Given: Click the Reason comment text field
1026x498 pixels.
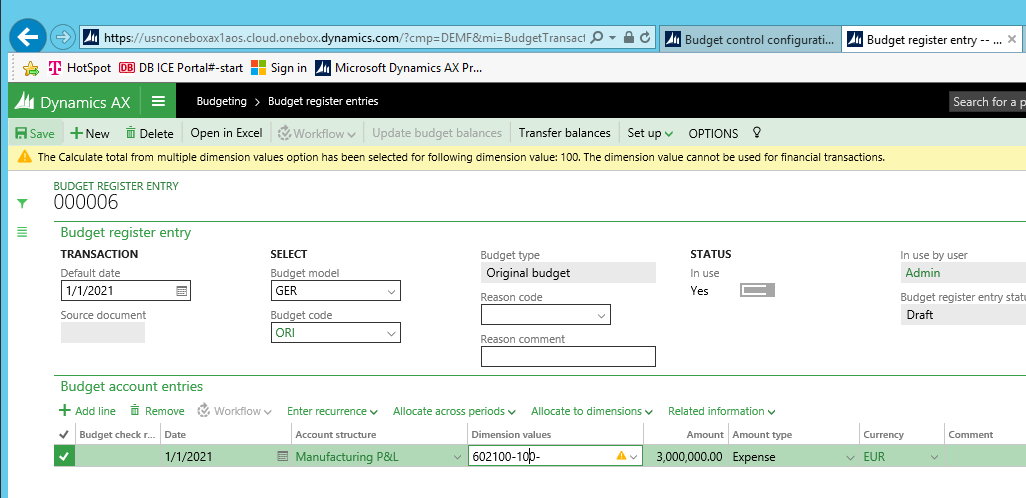Looking at the screenshot, I should coord(568,356).
